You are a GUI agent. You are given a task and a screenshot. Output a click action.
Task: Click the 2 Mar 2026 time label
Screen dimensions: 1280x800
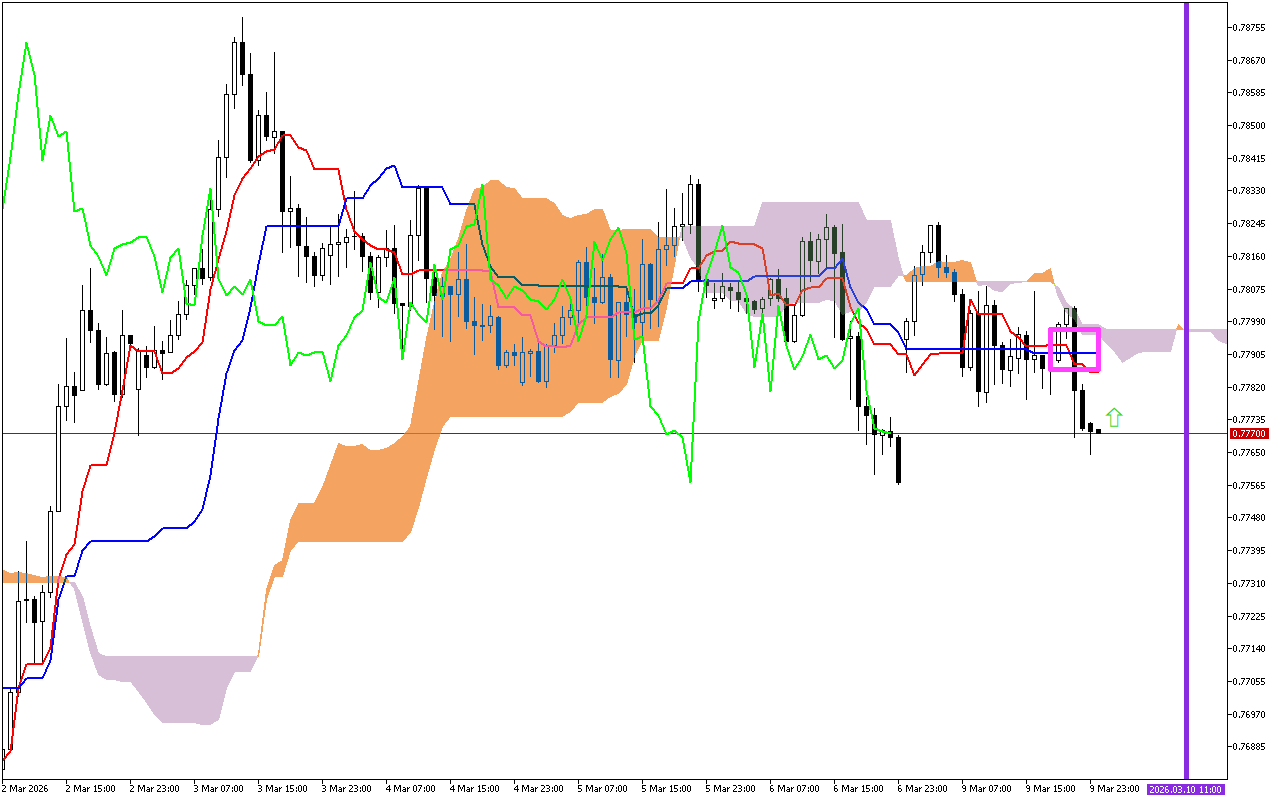click(x=25, y=789)
